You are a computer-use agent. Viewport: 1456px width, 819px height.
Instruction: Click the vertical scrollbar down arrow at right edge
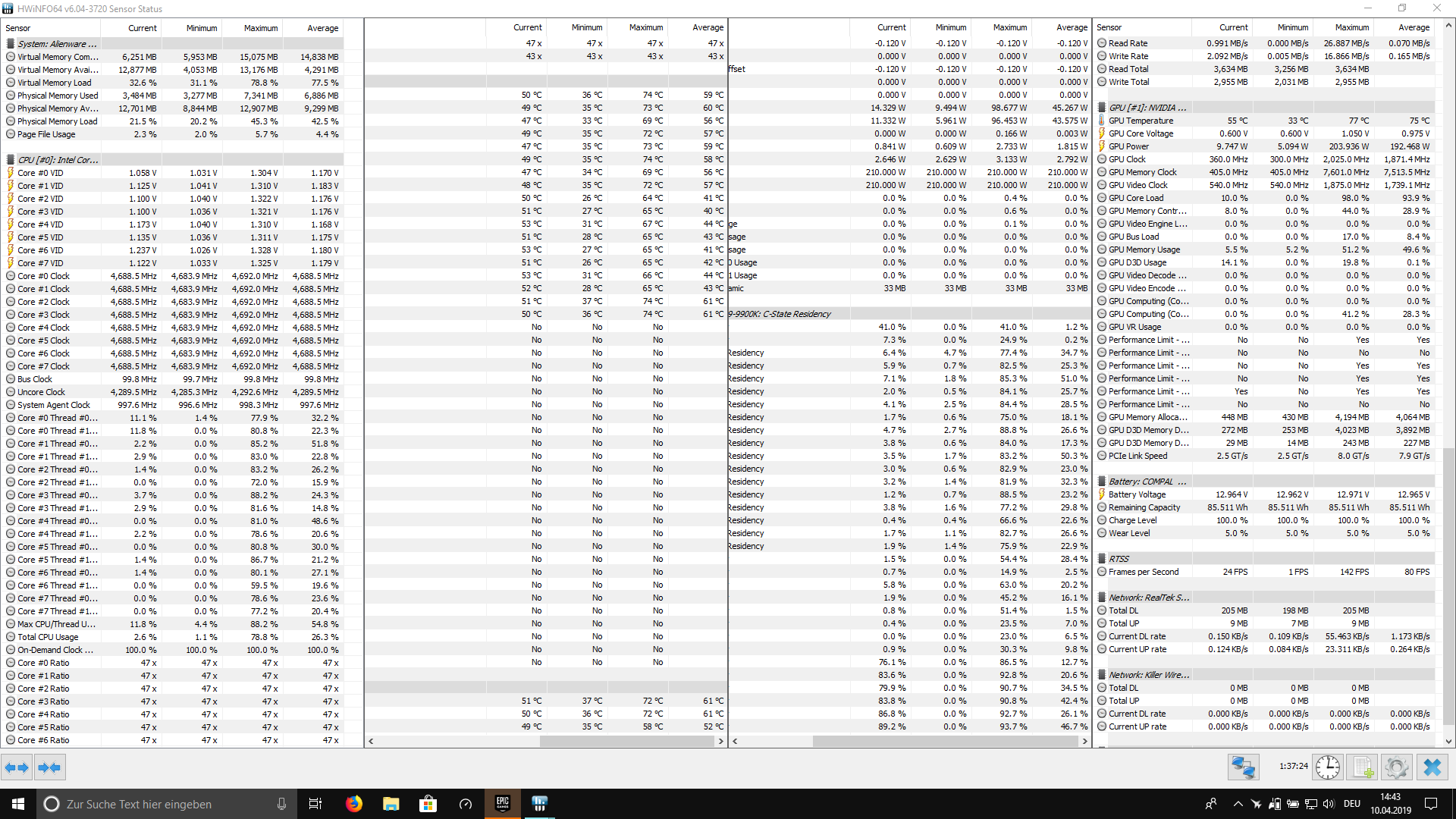pyautogui.click(x=1448, y=742)
